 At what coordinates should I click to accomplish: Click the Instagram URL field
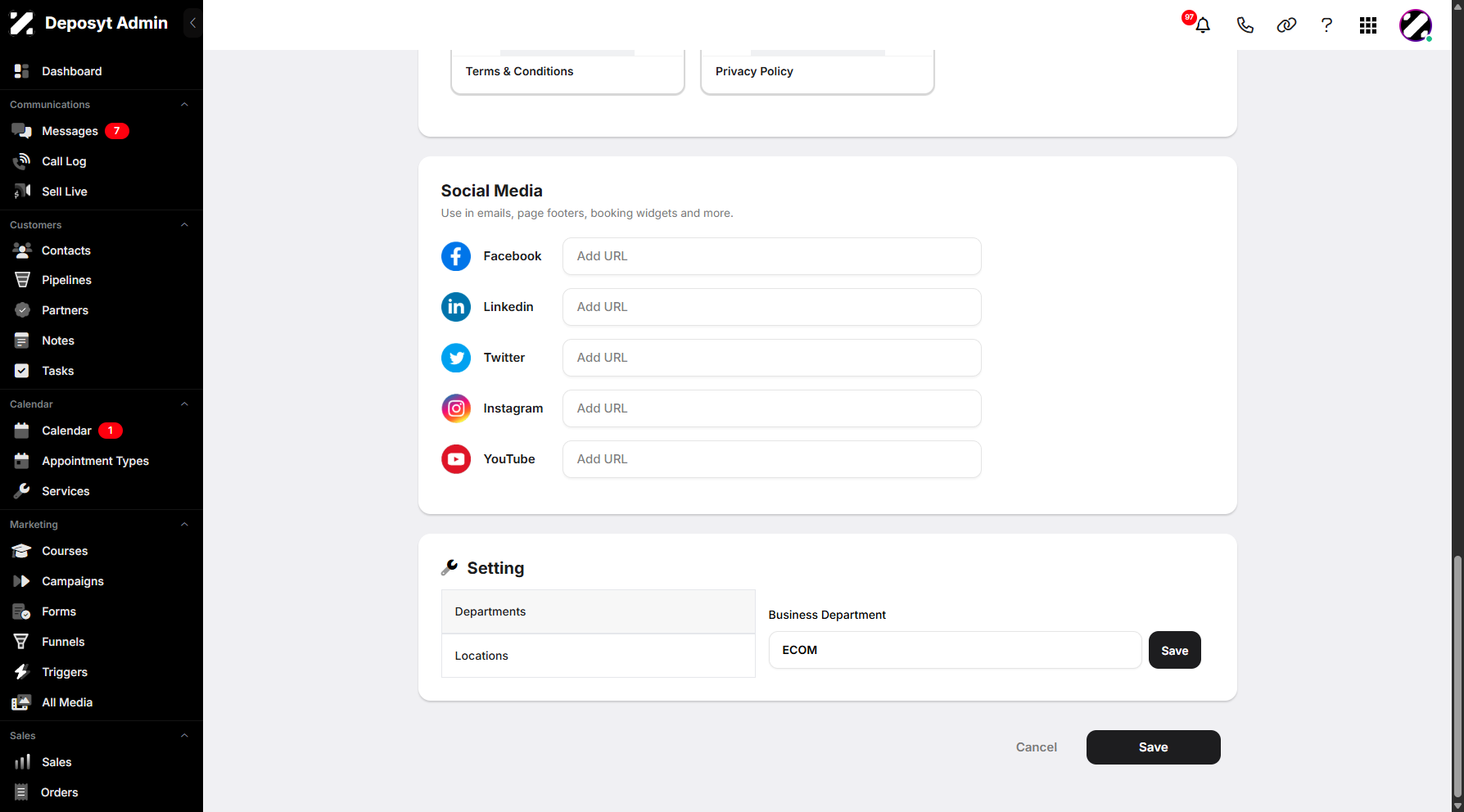coord(771,408)
